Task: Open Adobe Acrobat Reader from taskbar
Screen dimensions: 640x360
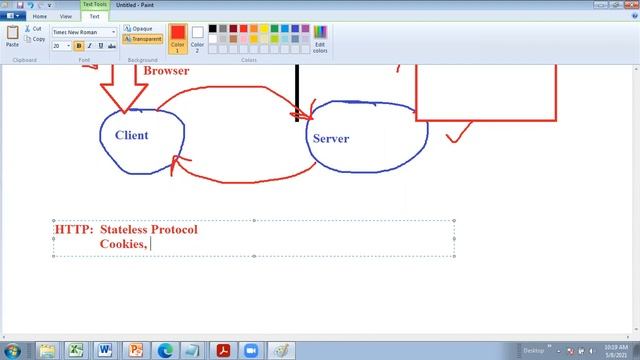Action: pos(223,351)
